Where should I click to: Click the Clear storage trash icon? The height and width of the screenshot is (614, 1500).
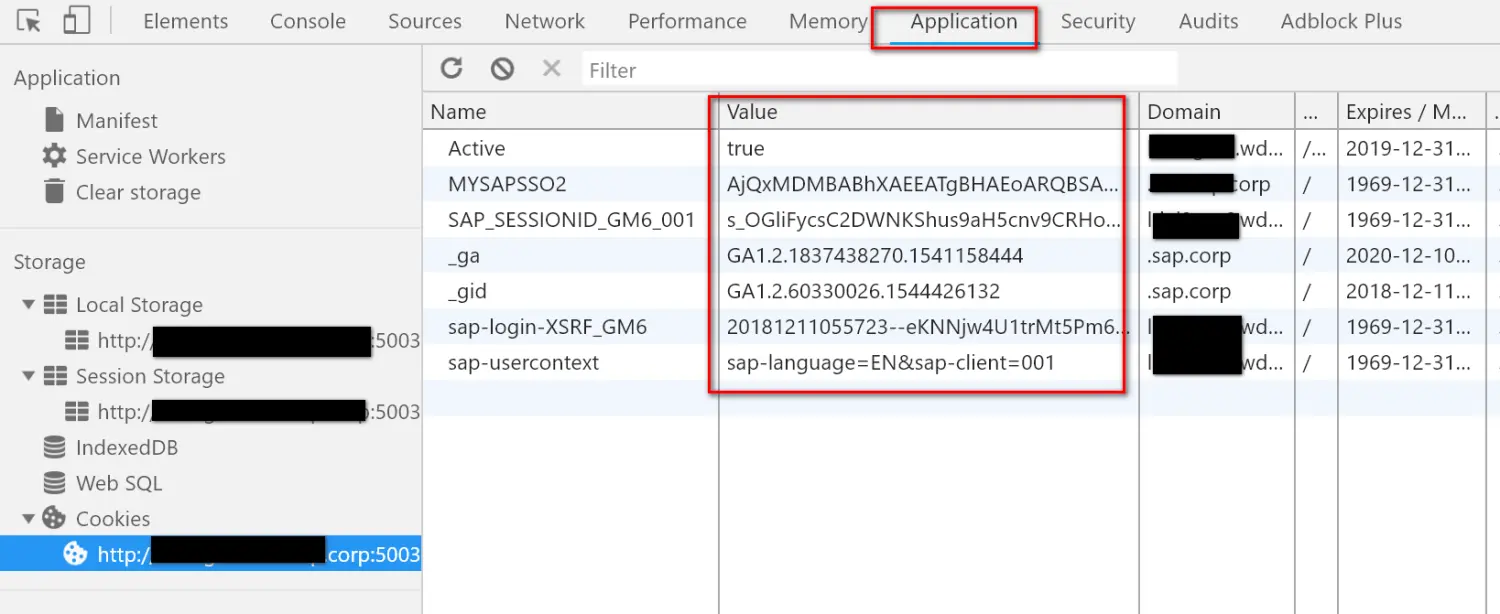[x=55, y=191]
